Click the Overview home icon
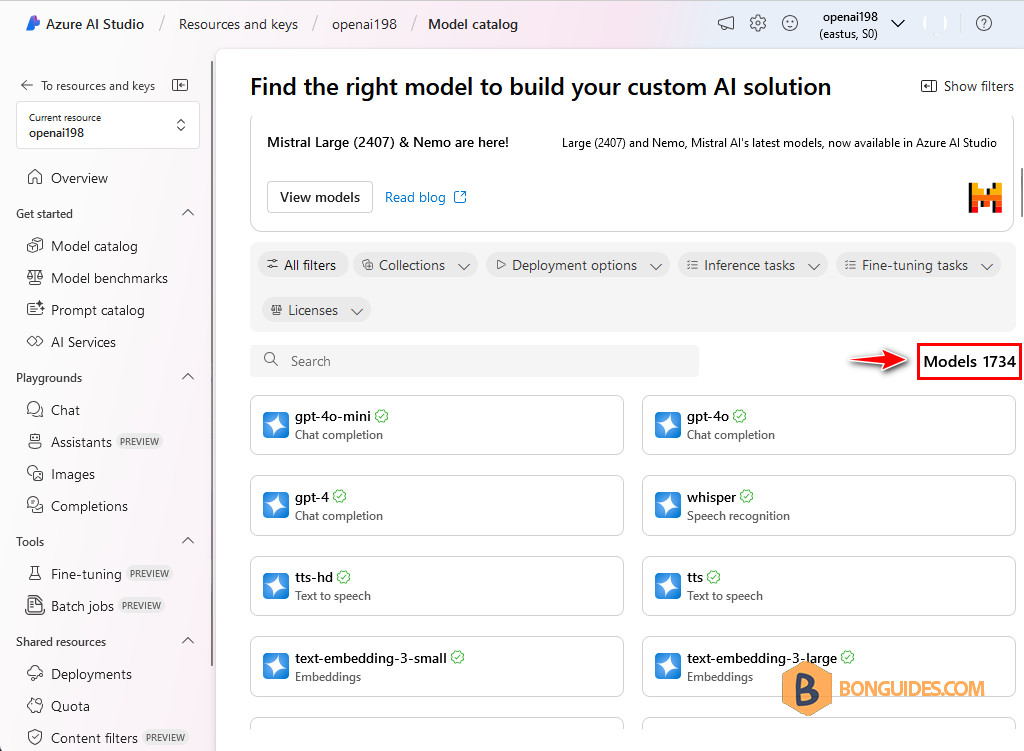1024x751 pixels. pos(35,177)
